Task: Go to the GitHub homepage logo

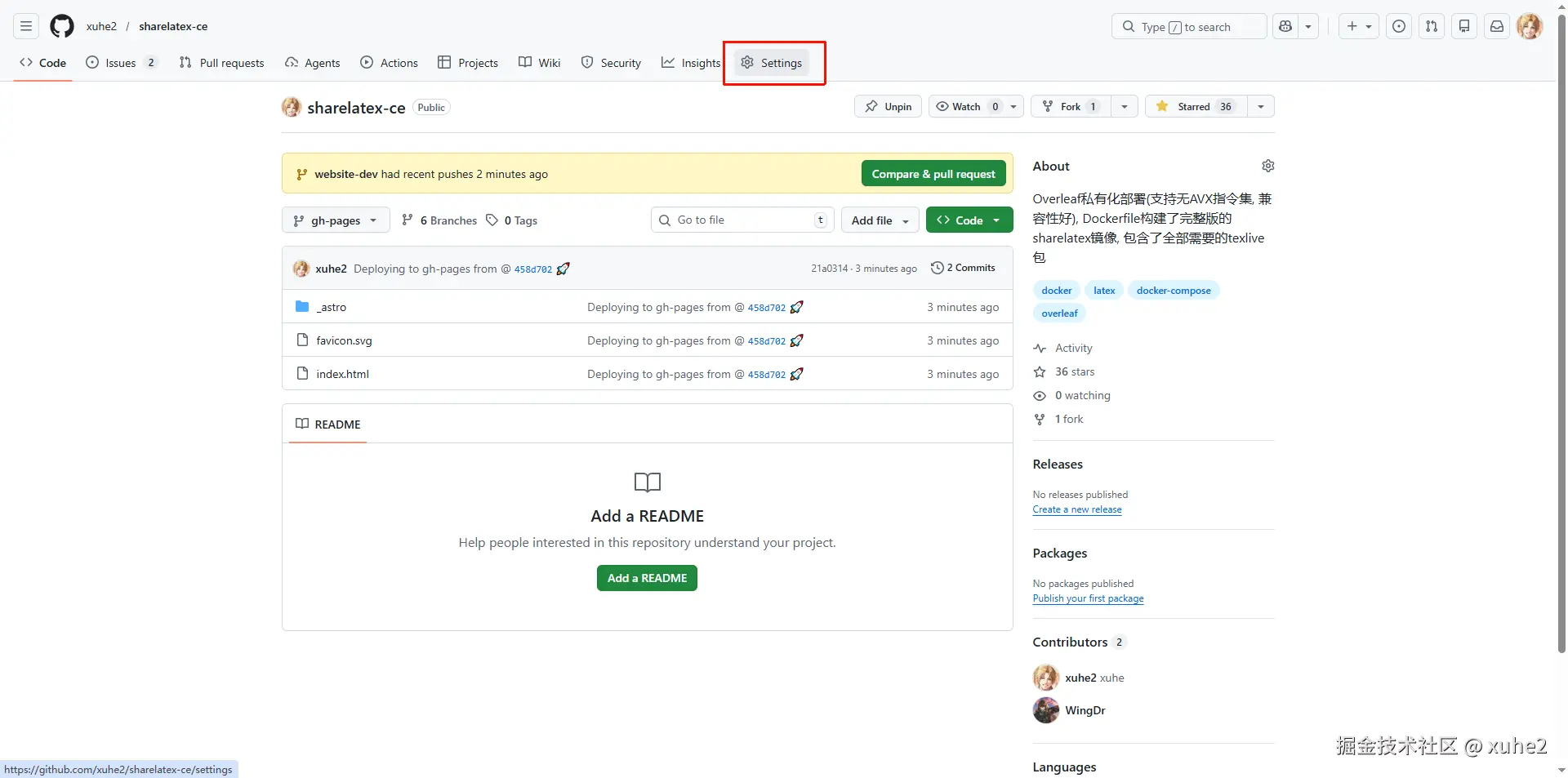Action: tap(62, 26)
